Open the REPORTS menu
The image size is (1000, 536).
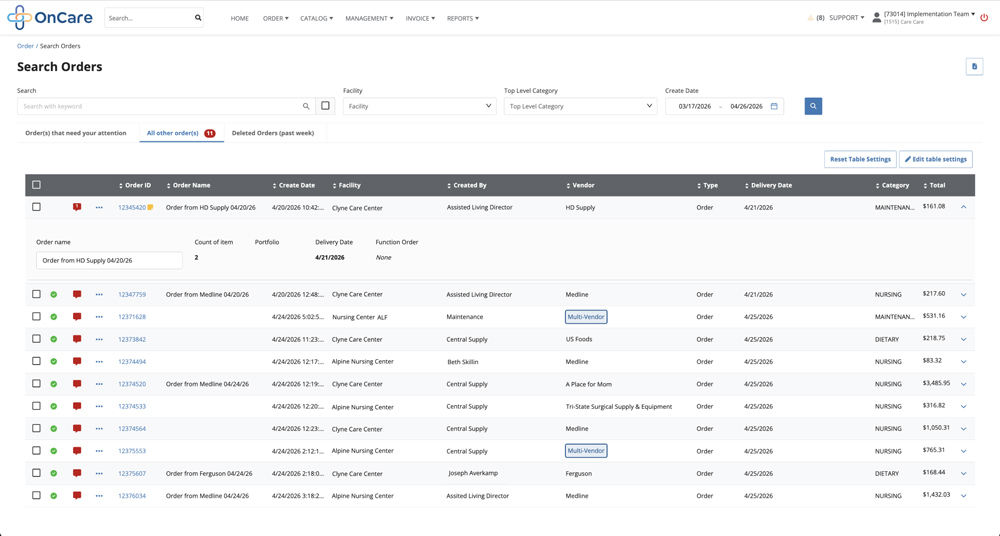[x=463, y=19]
